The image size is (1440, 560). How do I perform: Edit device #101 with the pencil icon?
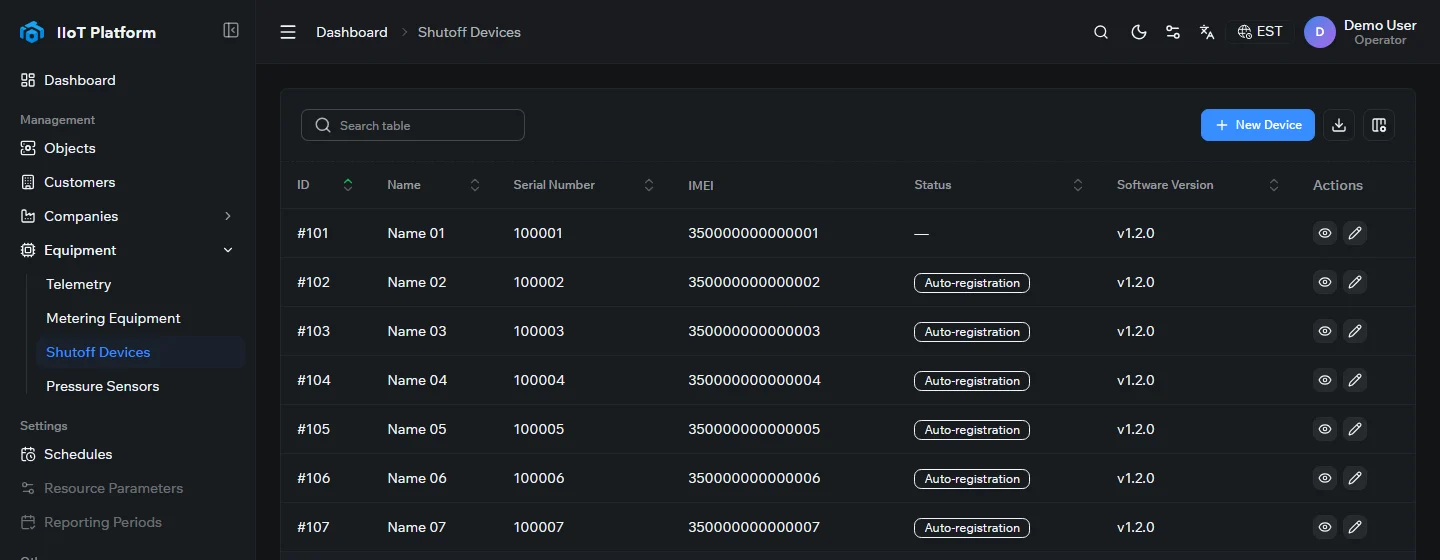pos(1355,233)
